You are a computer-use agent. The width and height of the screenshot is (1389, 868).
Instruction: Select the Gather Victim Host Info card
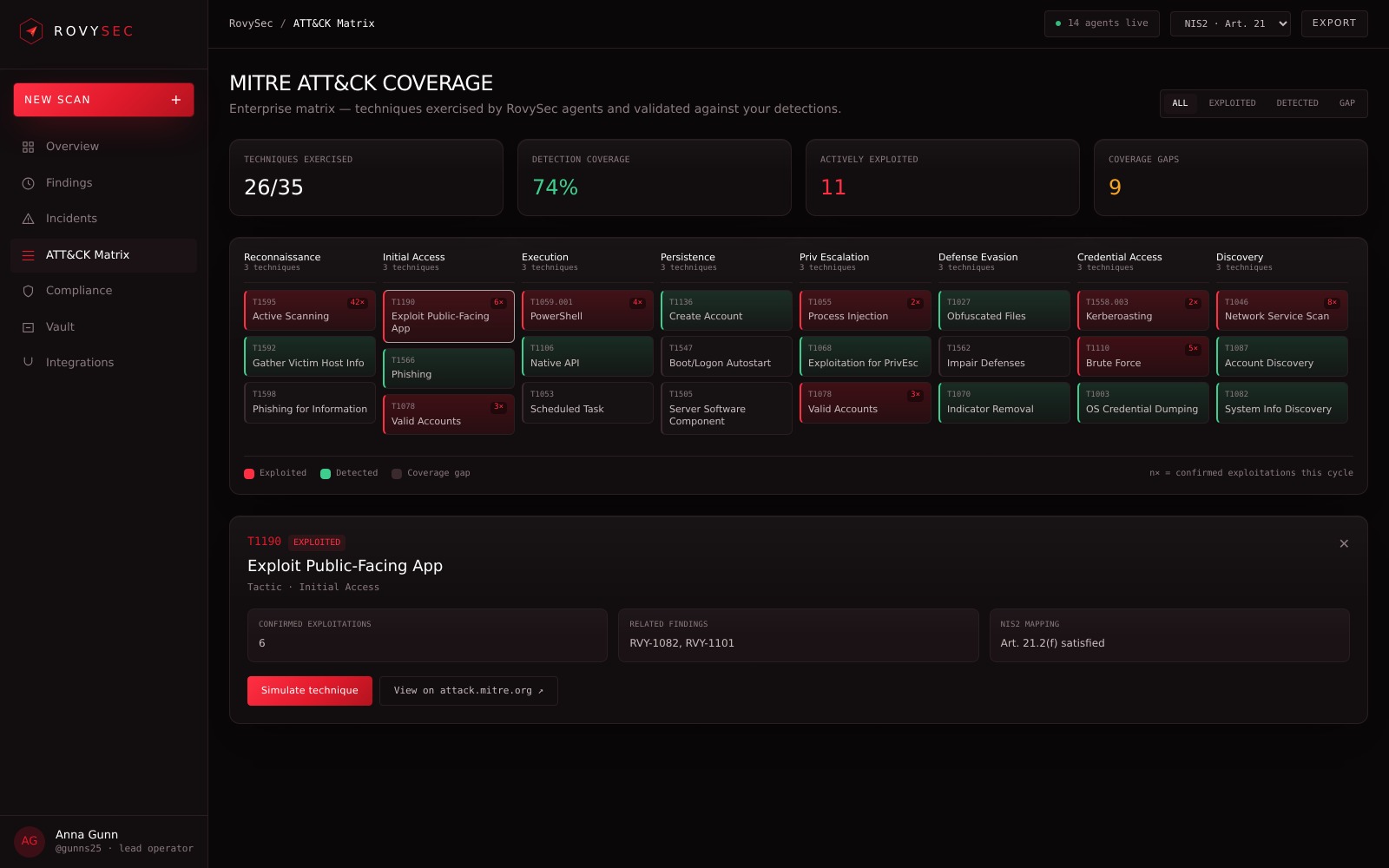click(310, 356)
